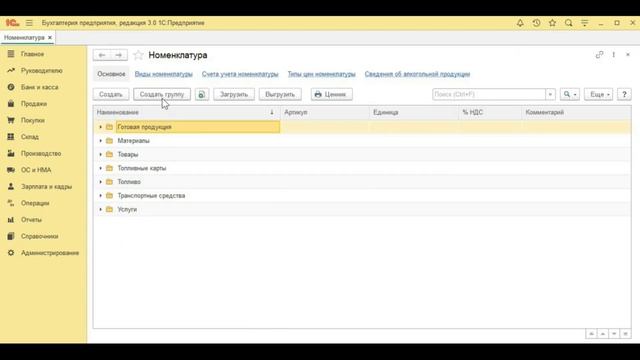Jump to list end with last arrow

click(625, 334)
